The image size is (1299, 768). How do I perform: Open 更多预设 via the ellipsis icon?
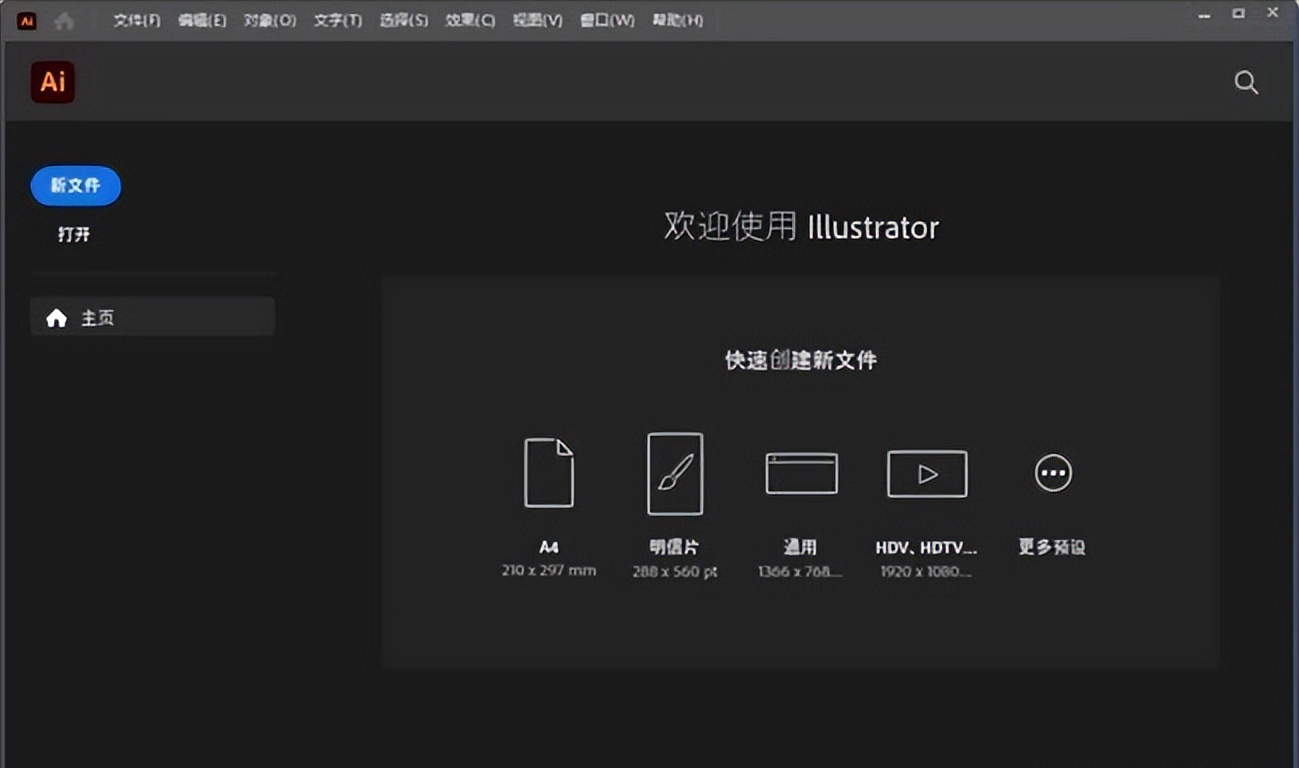pos(1053,473)
